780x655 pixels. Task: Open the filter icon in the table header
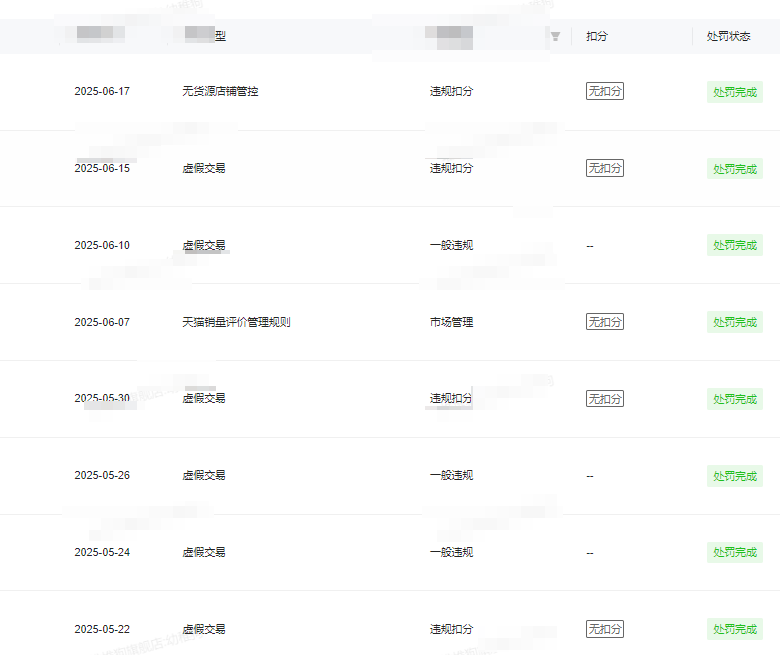[x=555, y=36]
